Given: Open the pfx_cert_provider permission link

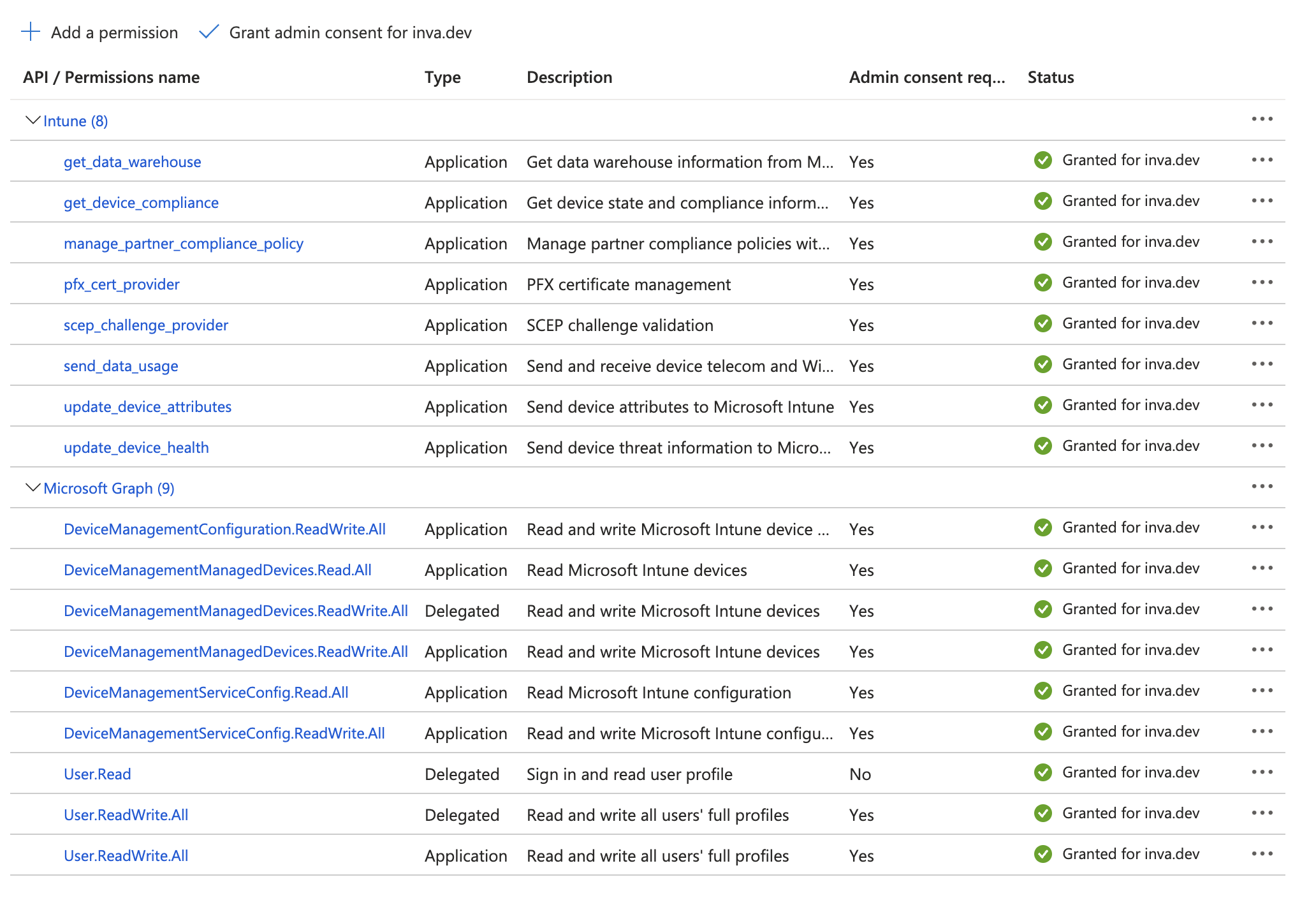Looking at the screenshot, I should point(122,284).
